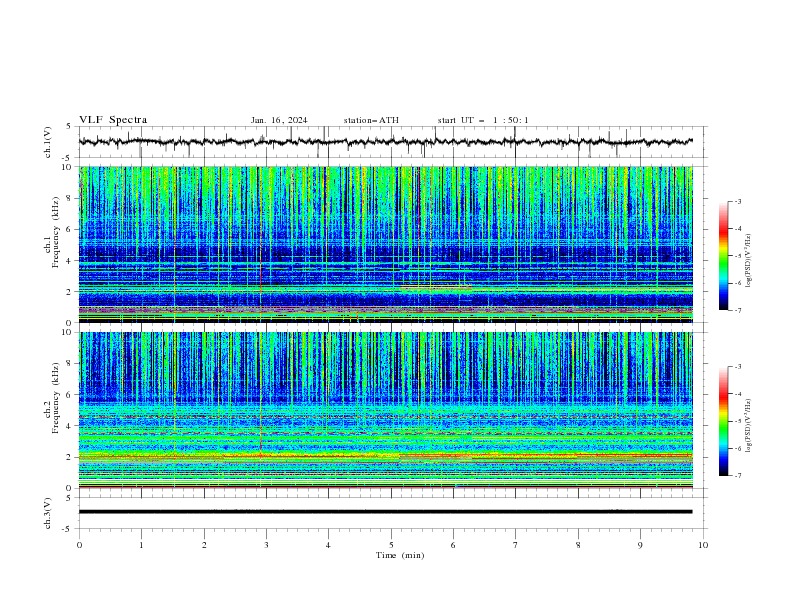
Task: Click the time axis tick label "5"
Action: point(391,545)
